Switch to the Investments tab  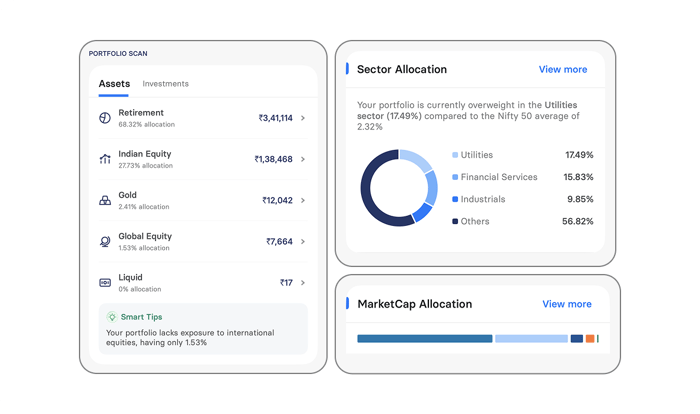click(x=165, y=84)
